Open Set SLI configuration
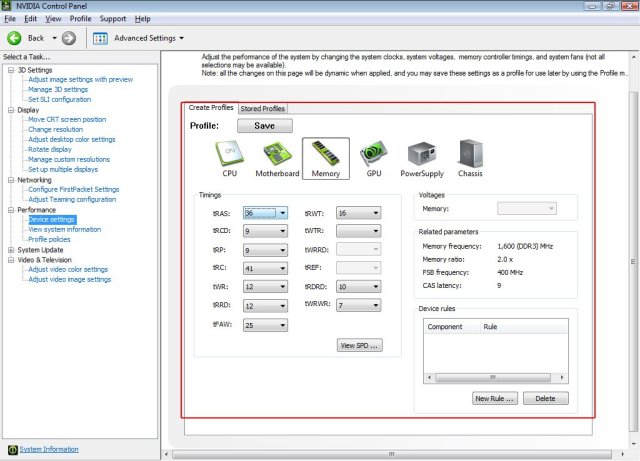This screenshot has height=461, width=640. point(60,100)
